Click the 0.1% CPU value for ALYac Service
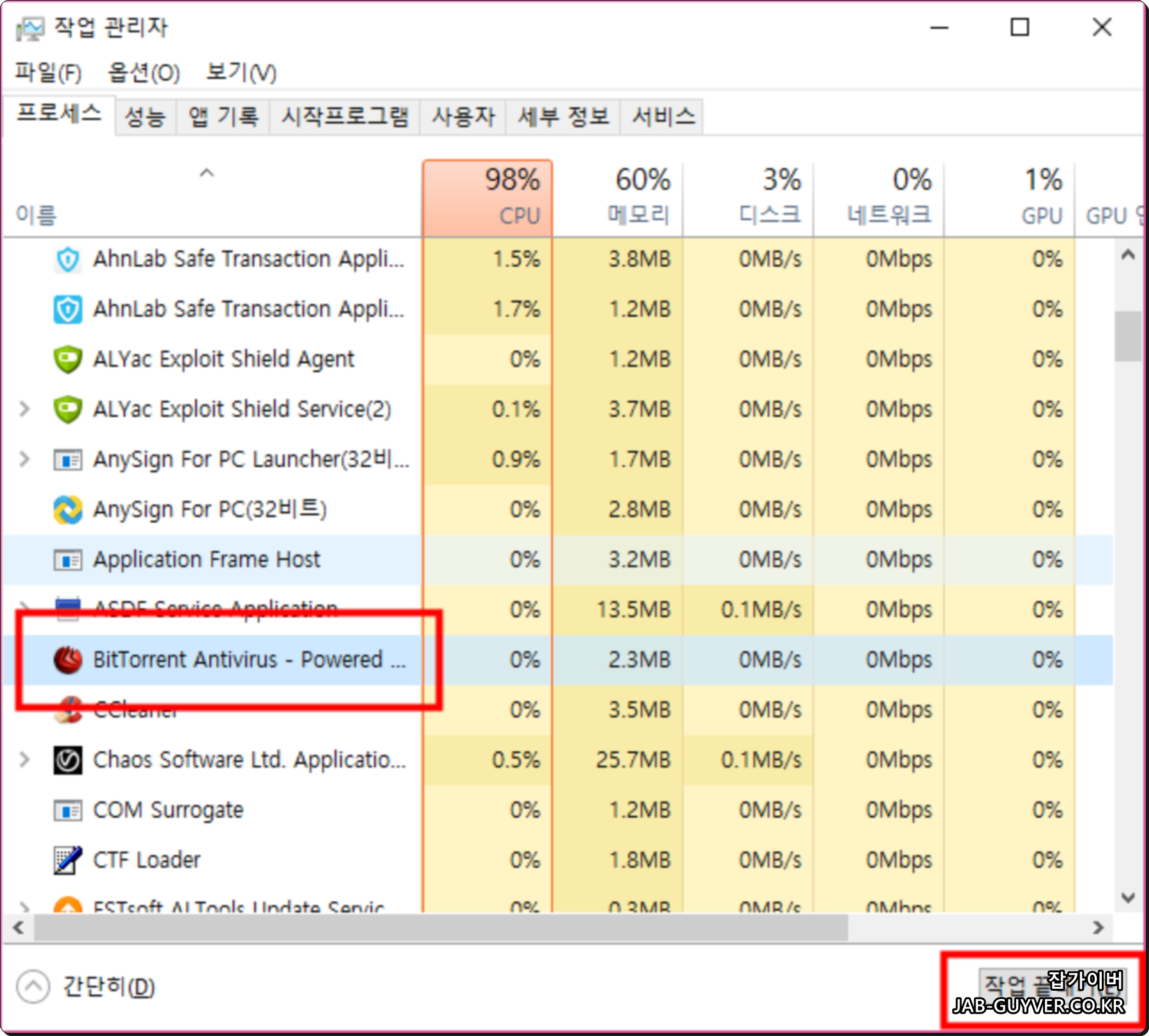This screenshot has height=1036, width=1149. 516,409
